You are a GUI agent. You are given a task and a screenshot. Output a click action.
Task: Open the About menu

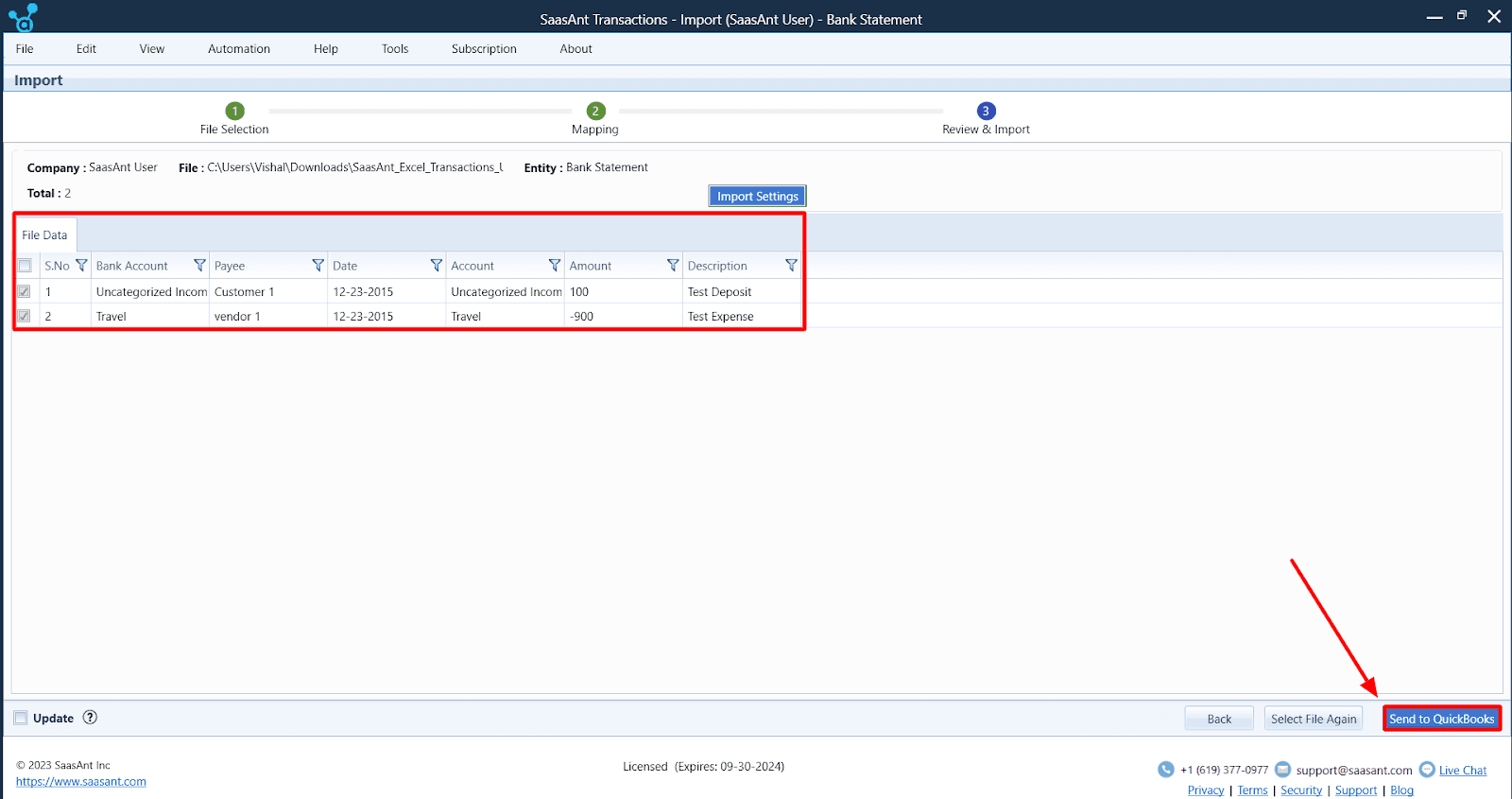[576, 49]
